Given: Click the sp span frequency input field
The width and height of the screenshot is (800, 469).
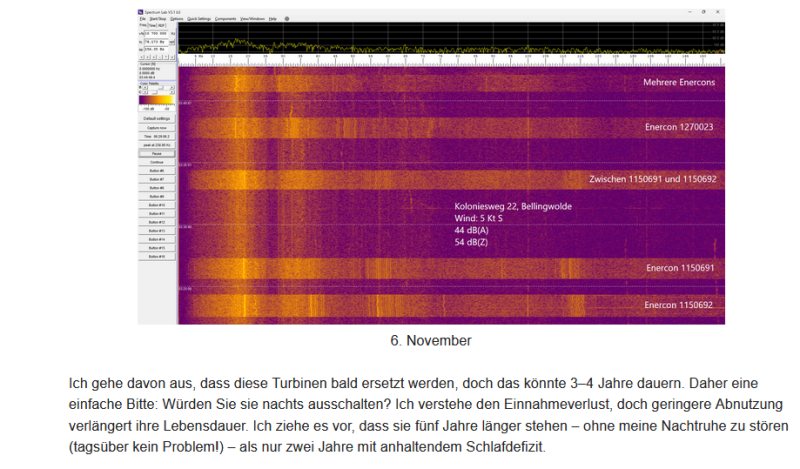Looking at the screenshot, I should pos(156,50).
